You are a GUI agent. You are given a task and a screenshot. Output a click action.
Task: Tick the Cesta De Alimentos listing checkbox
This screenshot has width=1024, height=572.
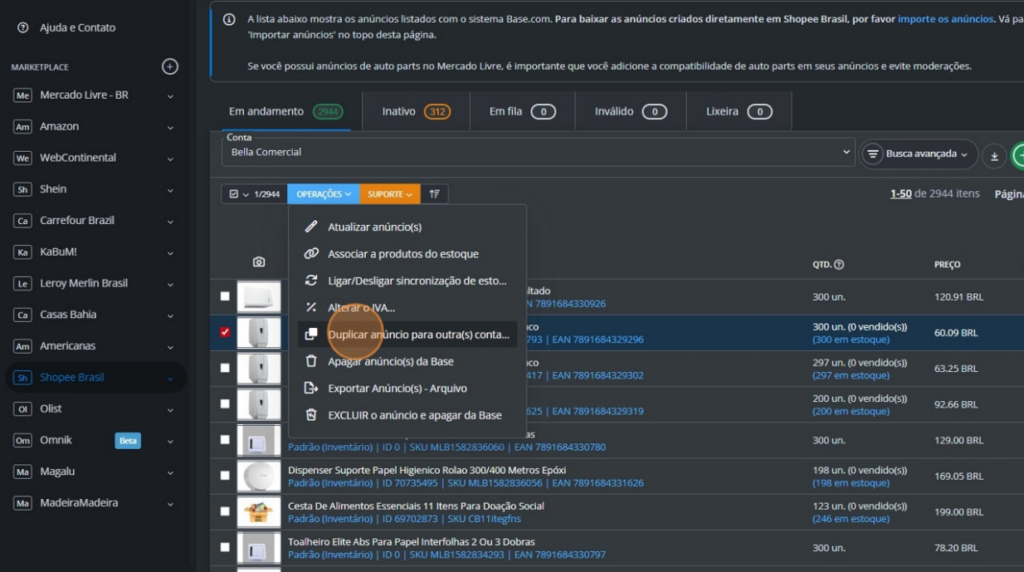click(225, 512)
